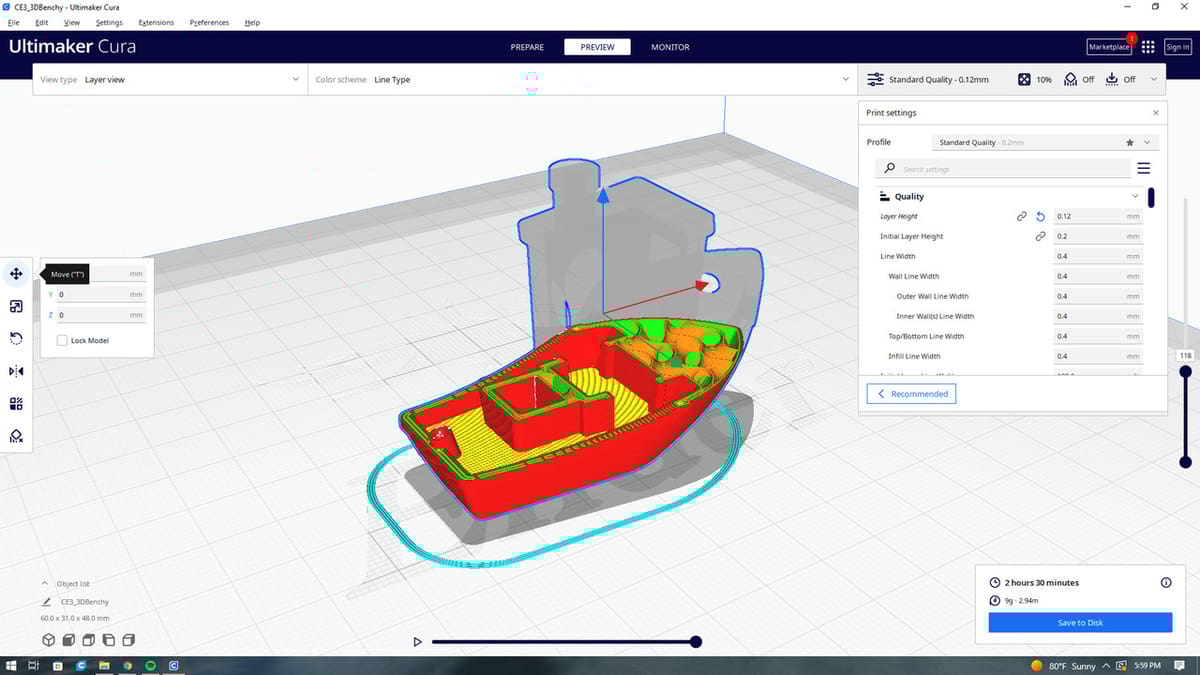Close the Print settings panel
The height and width of the screenshot is (675, 1200).
click(x=1156, y=113)
